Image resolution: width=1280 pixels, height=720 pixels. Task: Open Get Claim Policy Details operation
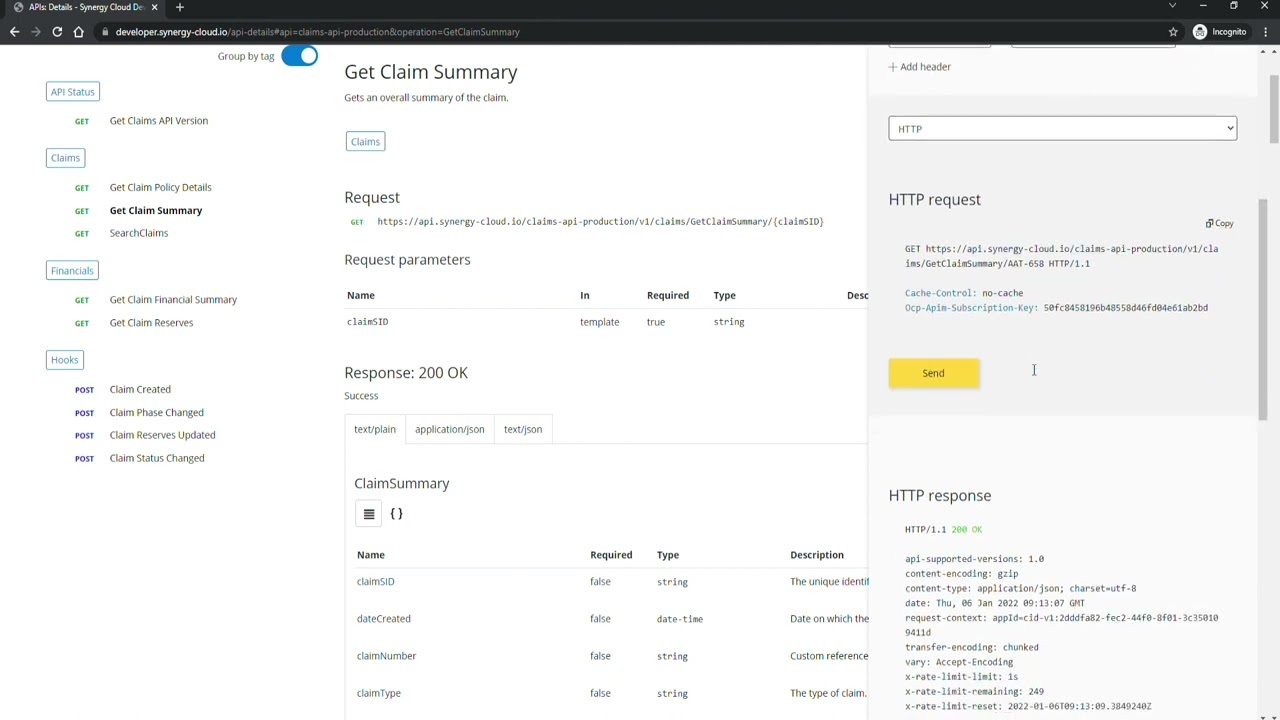coord(160,187)
